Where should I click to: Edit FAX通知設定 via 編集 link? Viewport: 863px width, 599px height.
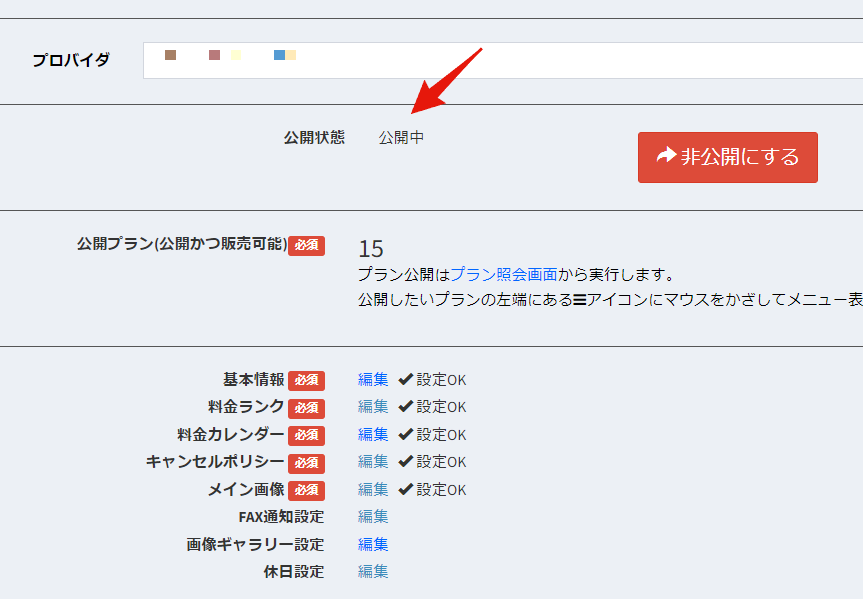coord(373,516)
